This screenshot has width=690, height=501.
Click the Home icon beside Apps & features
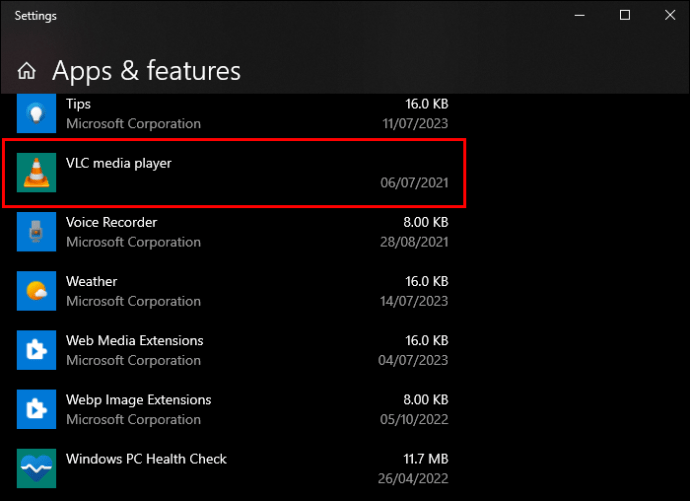(27, 71)
